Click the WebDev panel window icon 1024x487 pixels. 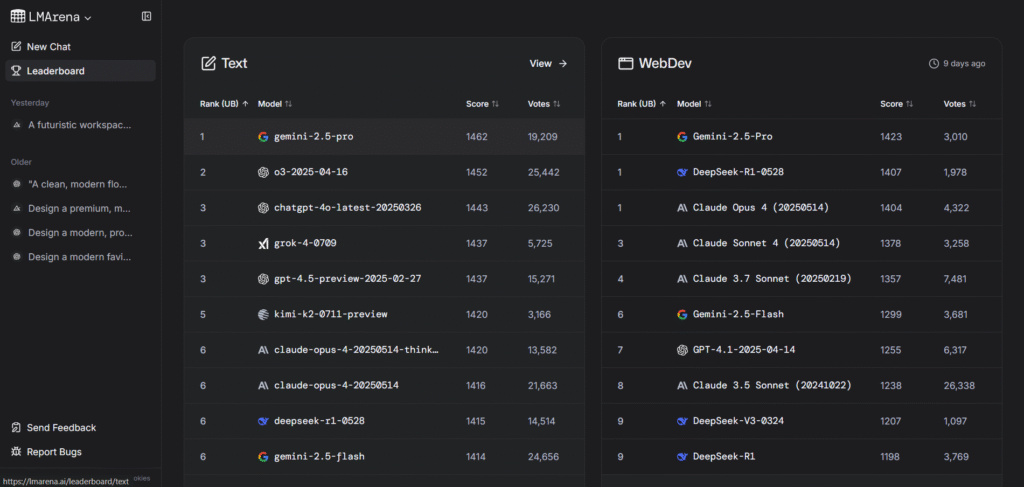[x=626, y=63]
